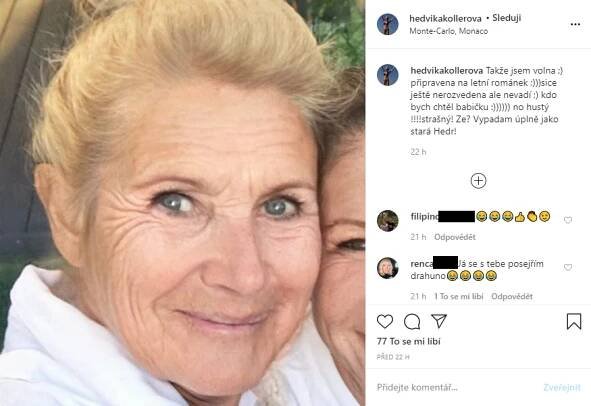Reply to the filipino comment with Odpovědět

(455, 237)
